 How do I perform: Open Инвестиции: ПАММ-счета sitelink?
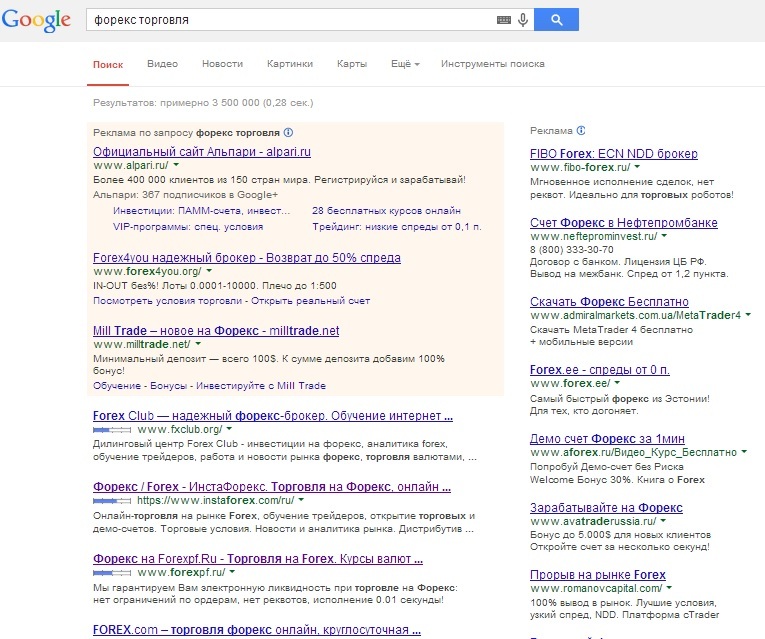tap(201, 211)
